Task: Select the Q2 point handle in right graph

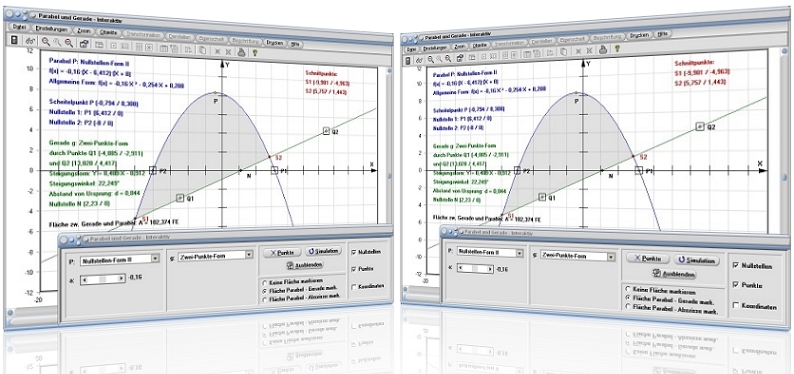Action: pyautogui.click(x=700, y=126)
